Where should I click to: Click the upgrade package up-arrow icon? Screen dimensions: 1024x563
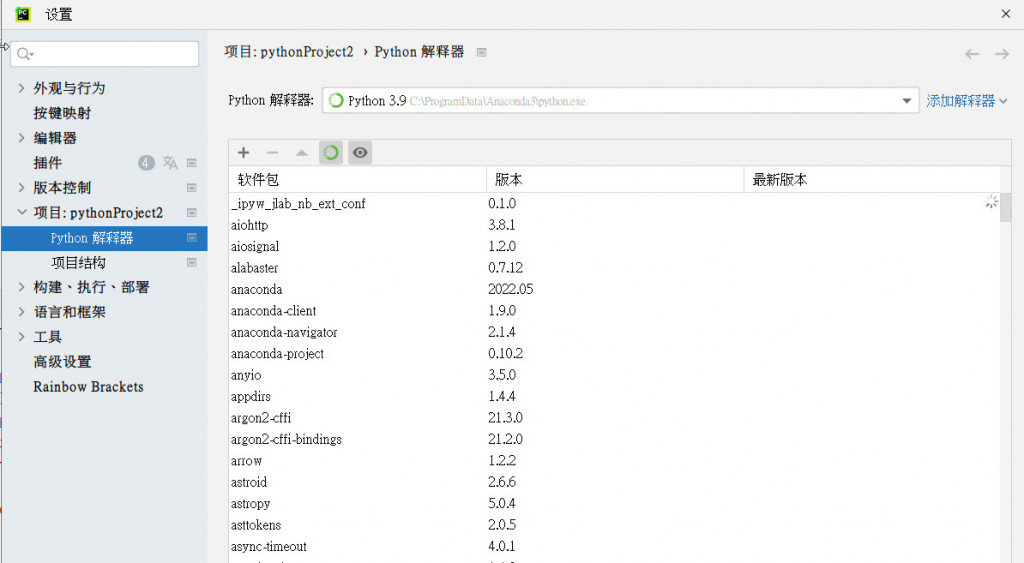[301, 152]
